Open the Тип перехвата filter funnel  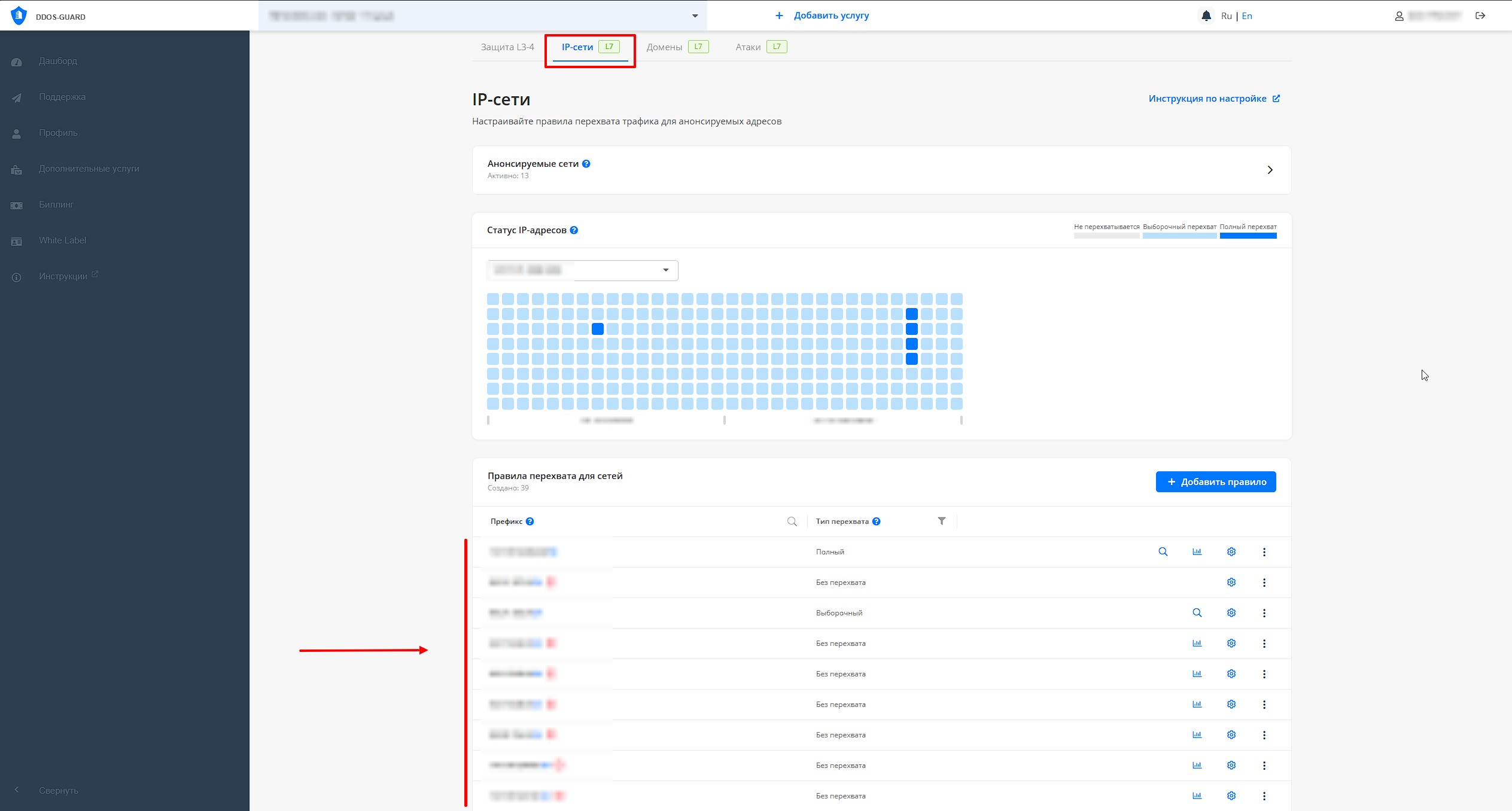(x=941, y=521)
